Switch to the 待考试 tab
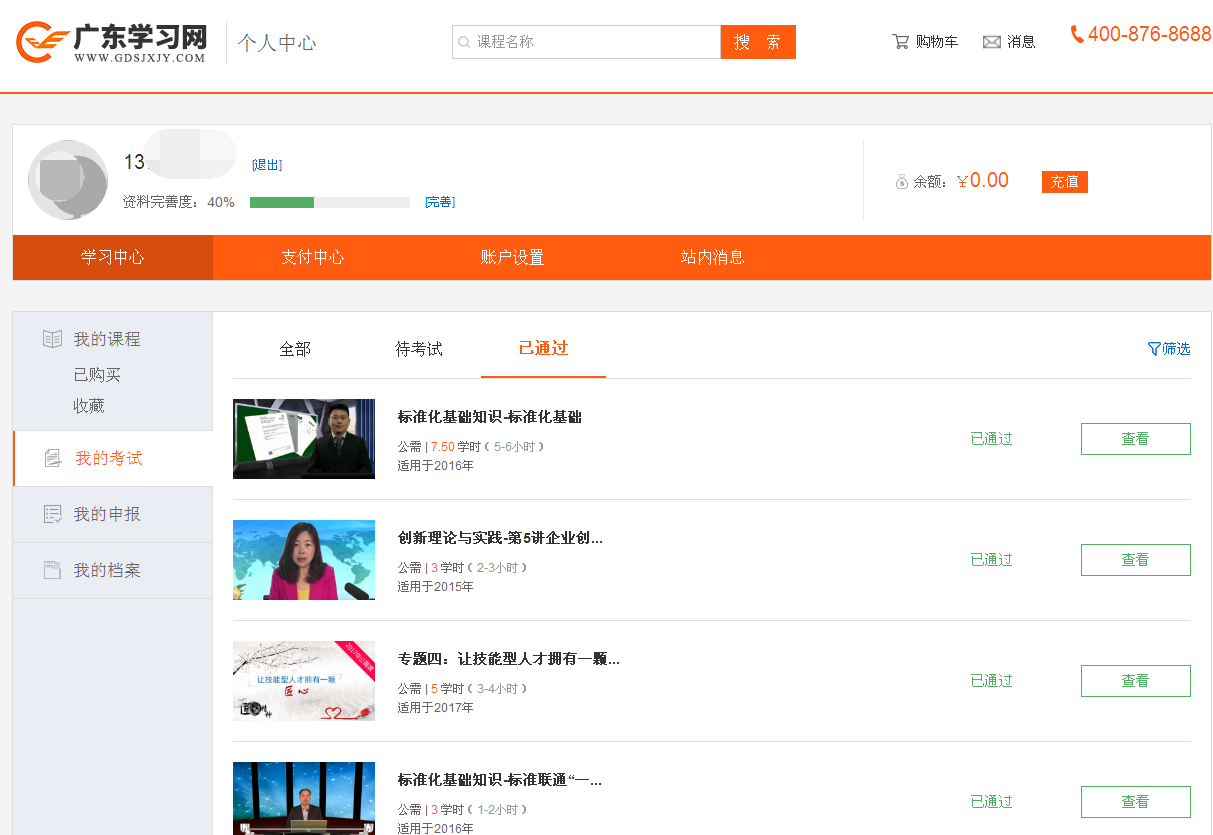The height and width of the screenshot is (835, 1213). click(x=418, y=349)
